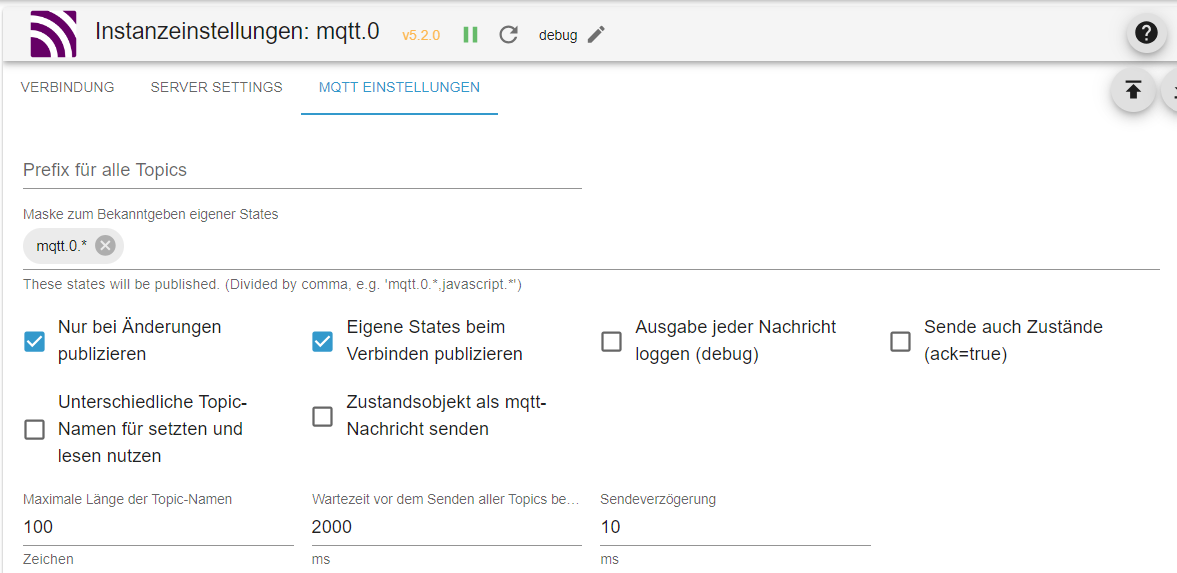Uncheck Eigene States beim Verbinden publizieren

pyautogui.click(x=323, y=341)
